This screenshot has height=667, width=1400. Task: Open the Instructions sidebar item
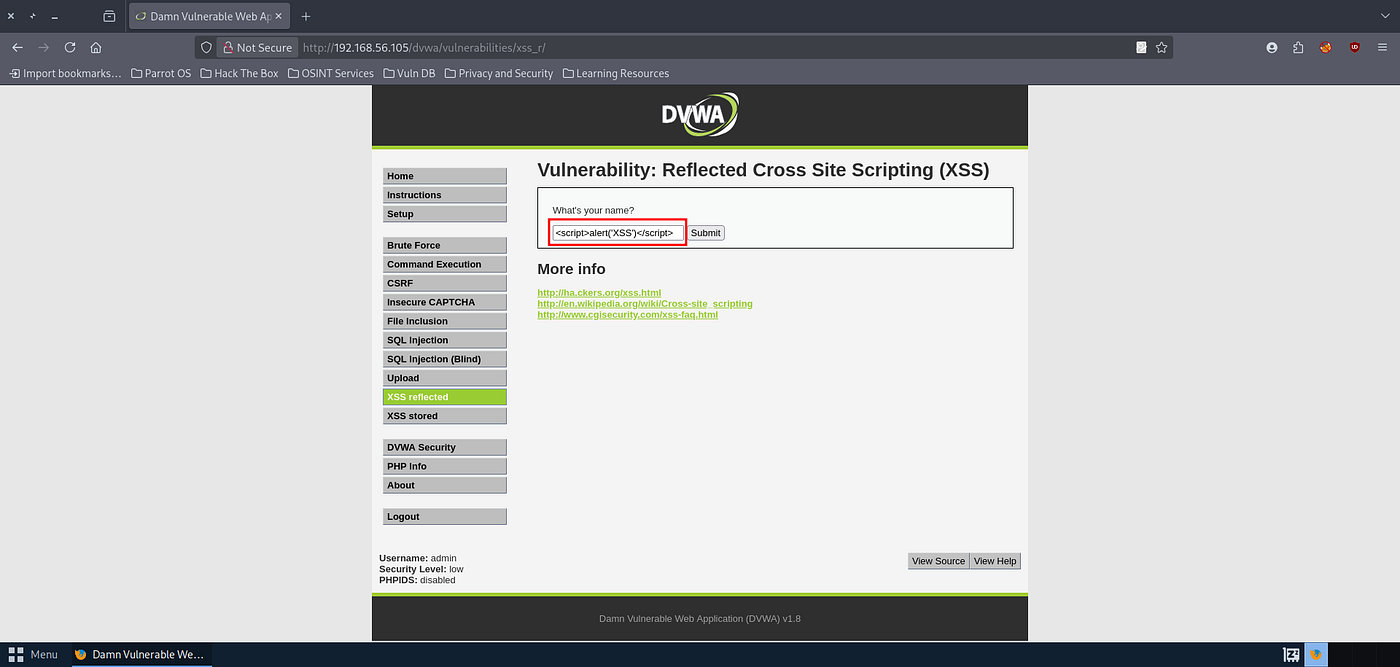tap(444, 195)
